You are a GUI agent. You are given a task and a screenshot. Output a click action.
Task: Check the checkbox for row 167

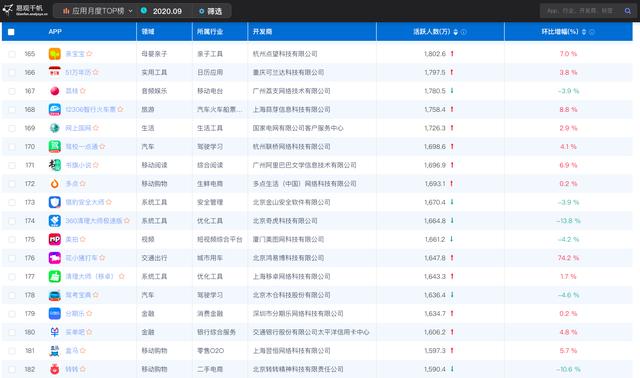[x=12, y=91]
